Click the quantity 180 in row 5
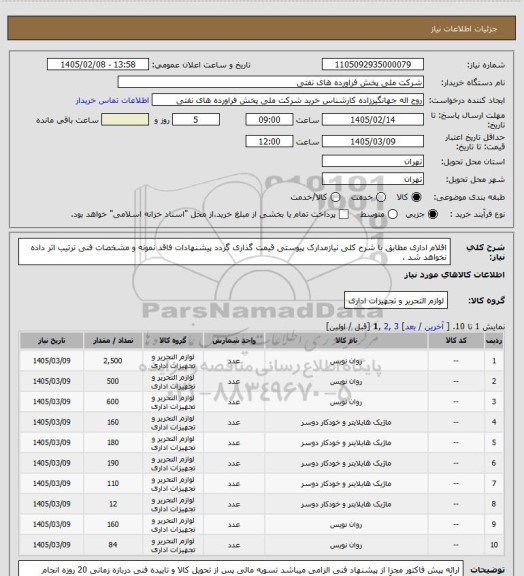Viewport: 524px width, 576px height. tap(113, 443)
